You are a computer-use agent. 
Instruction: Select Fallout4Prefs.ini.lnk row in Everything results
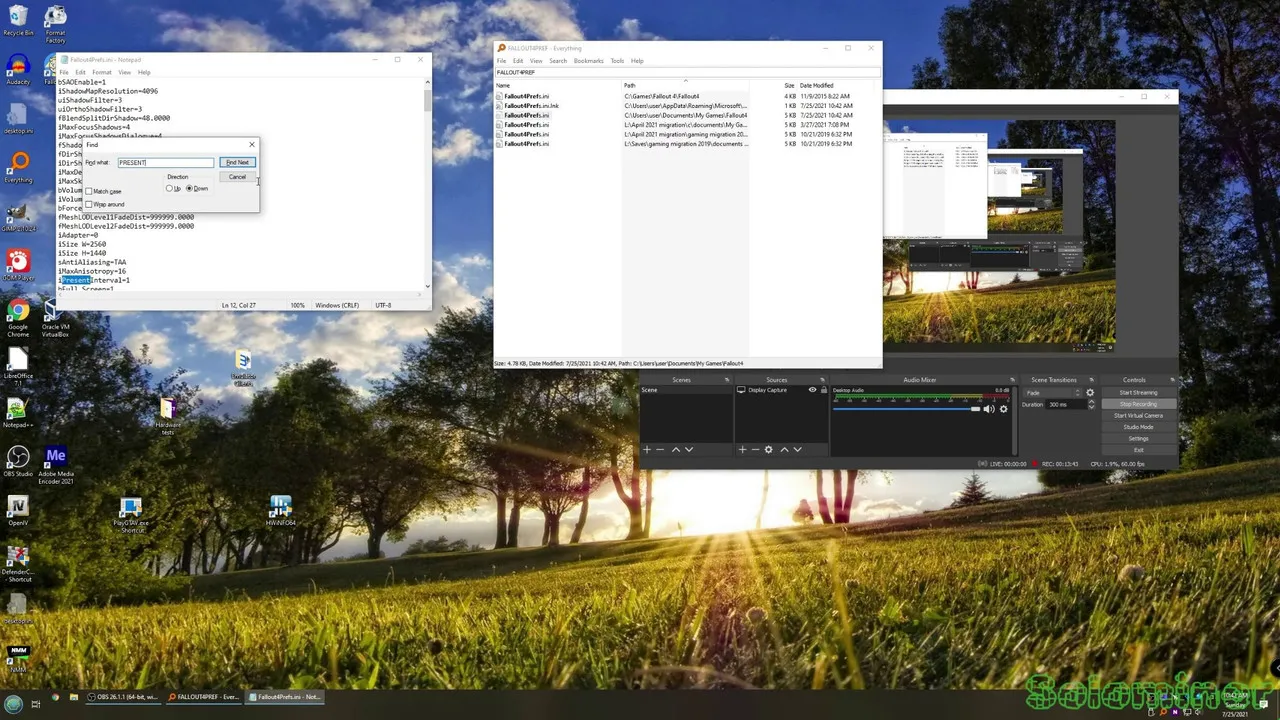(x=689, y=106)
